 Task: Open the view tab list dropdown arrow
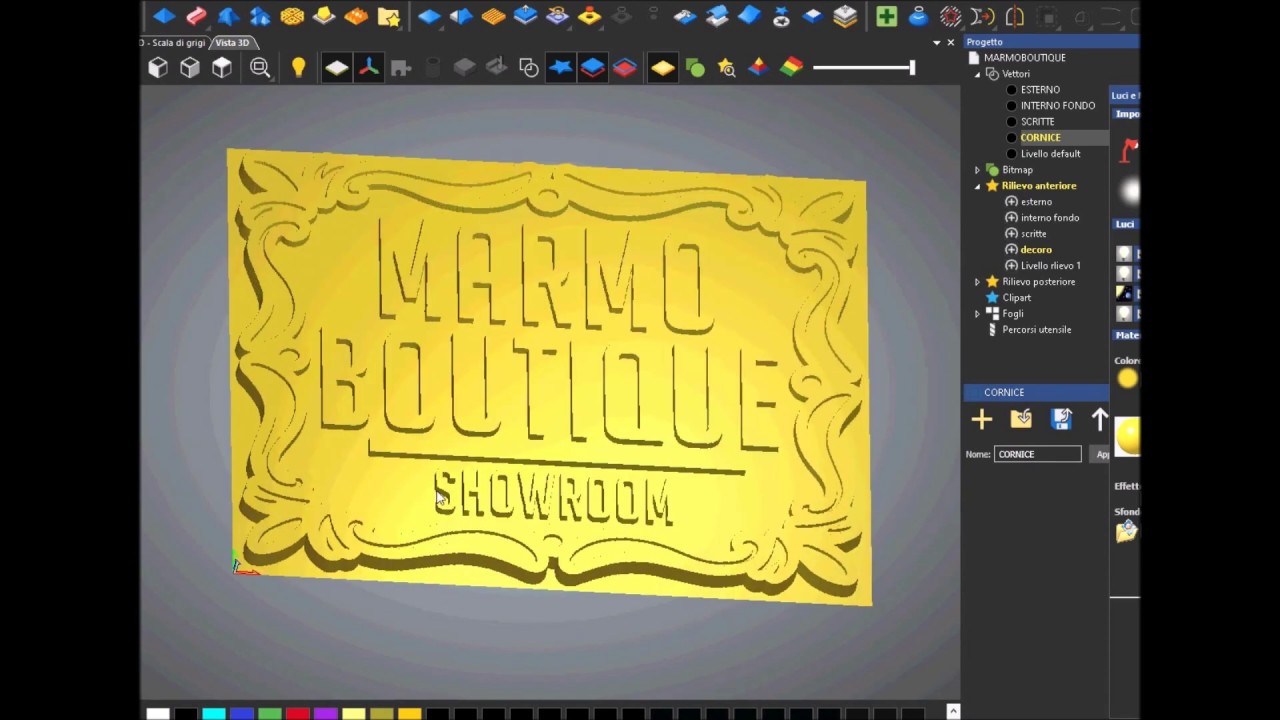click(937, 43)
